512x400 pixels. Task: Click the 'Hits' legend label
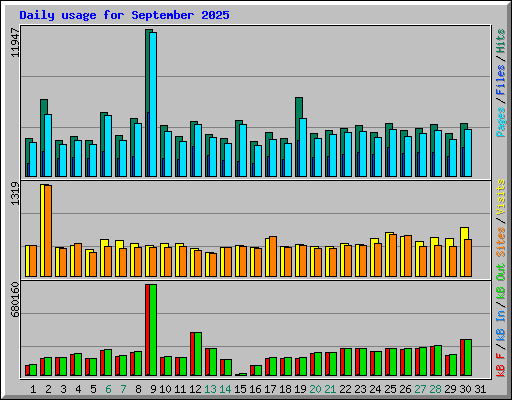coord(501,41)
